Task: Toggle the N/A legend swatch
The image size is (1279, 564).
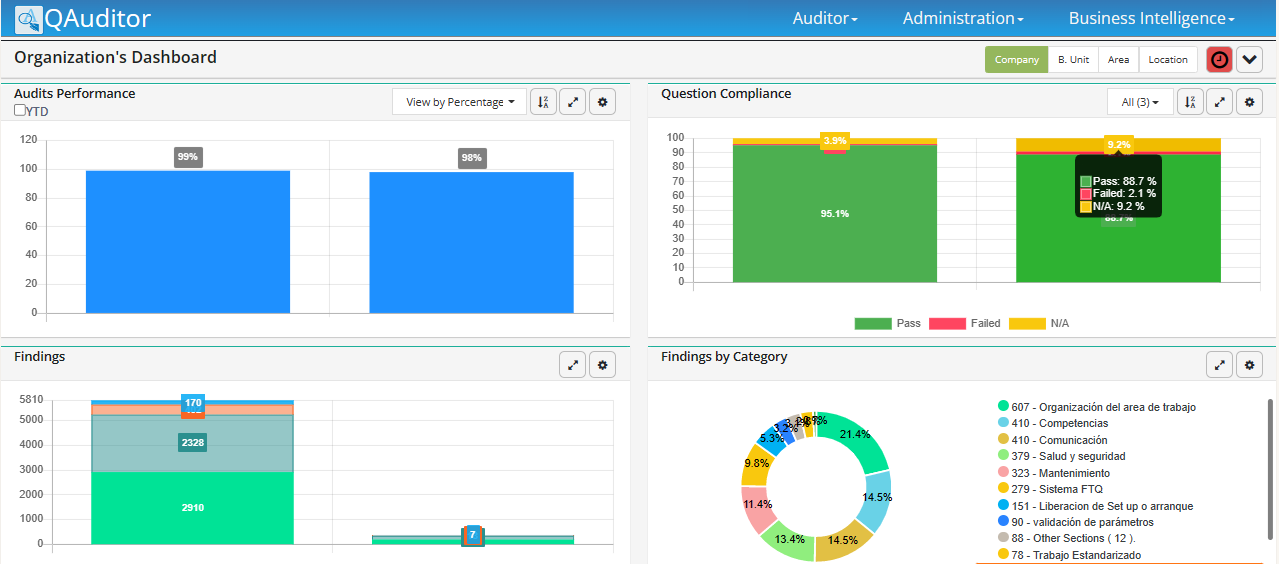Action: pyautogui.click(x=1026, y=323)
